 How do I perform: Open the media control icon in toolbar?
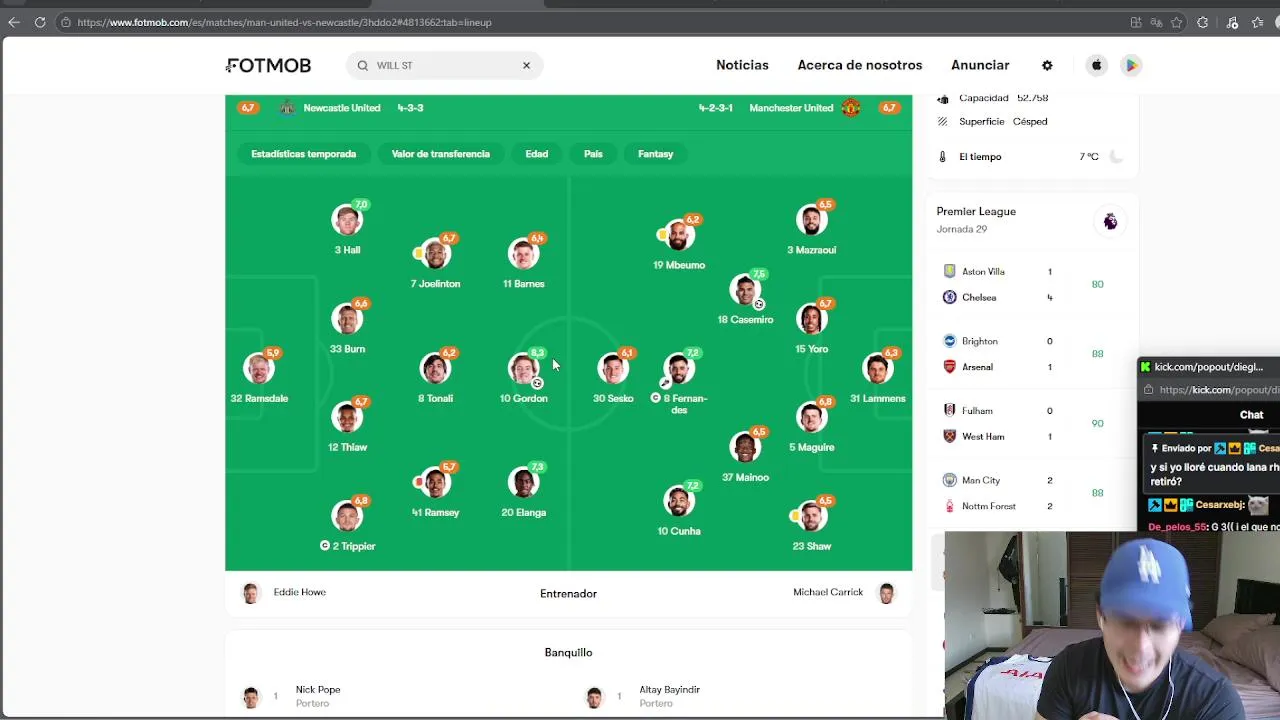coord(1232,22)
